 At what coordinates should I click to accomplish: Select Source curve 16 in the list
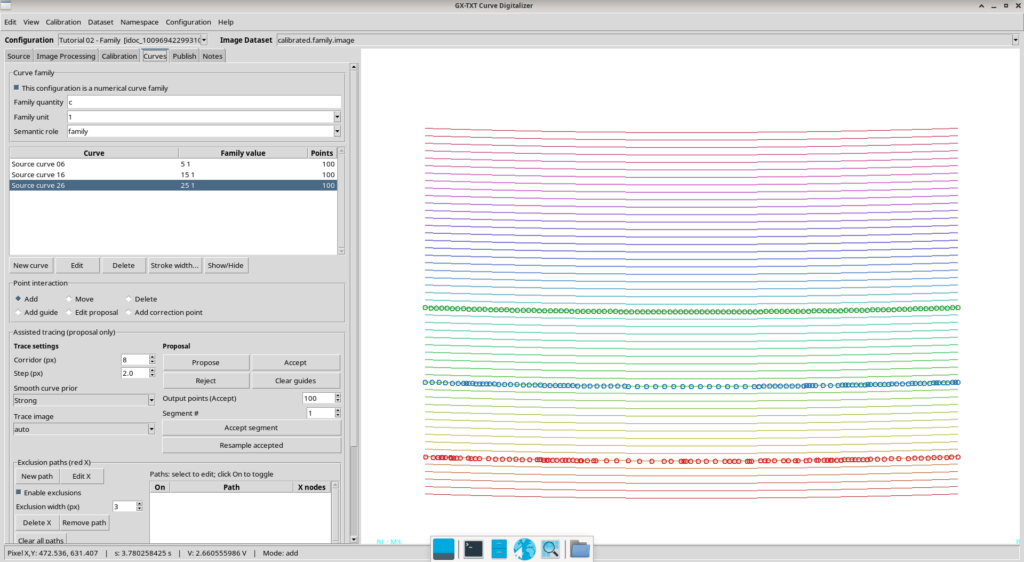[x=173, y=174]
